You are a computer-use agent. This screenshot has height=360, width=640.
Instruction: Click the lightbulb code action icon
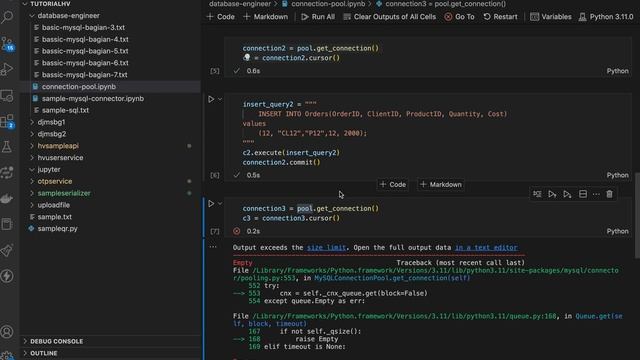coord(247,58)
